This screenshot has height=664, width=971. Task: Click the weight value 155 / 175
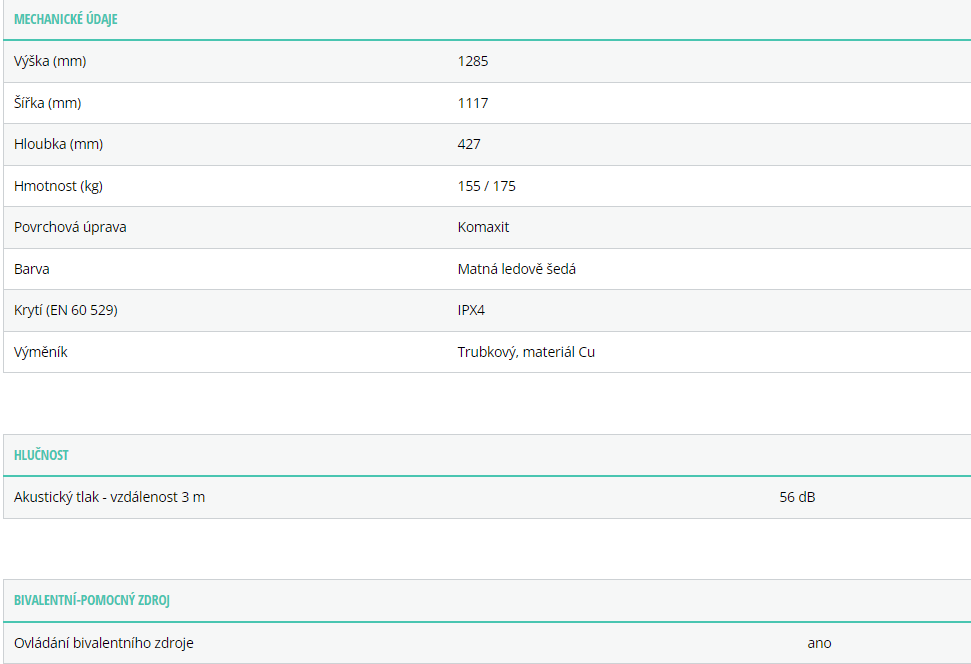(487, 186)
